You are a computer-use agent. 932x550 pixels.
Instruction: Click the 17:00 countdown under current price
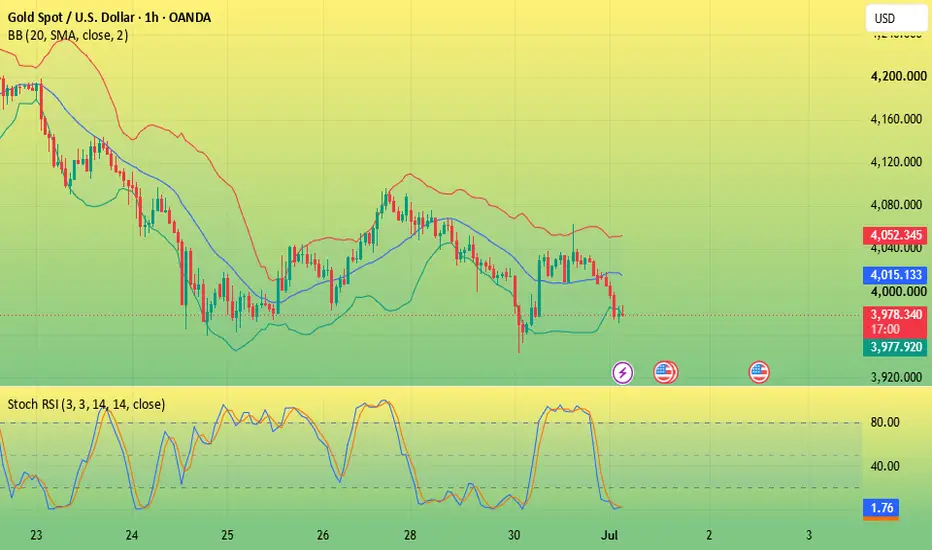pyautogui.click(x=885, y=329)
